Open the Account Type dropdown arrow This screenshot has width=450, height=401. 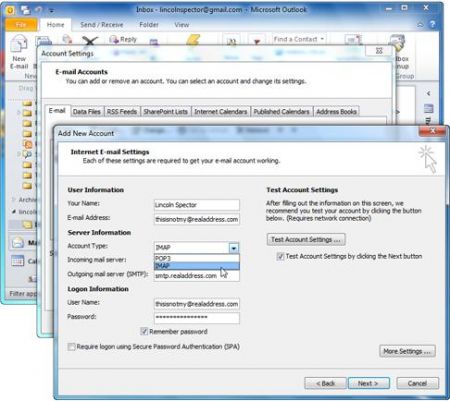pyautogui.click(x=234, y=248)
